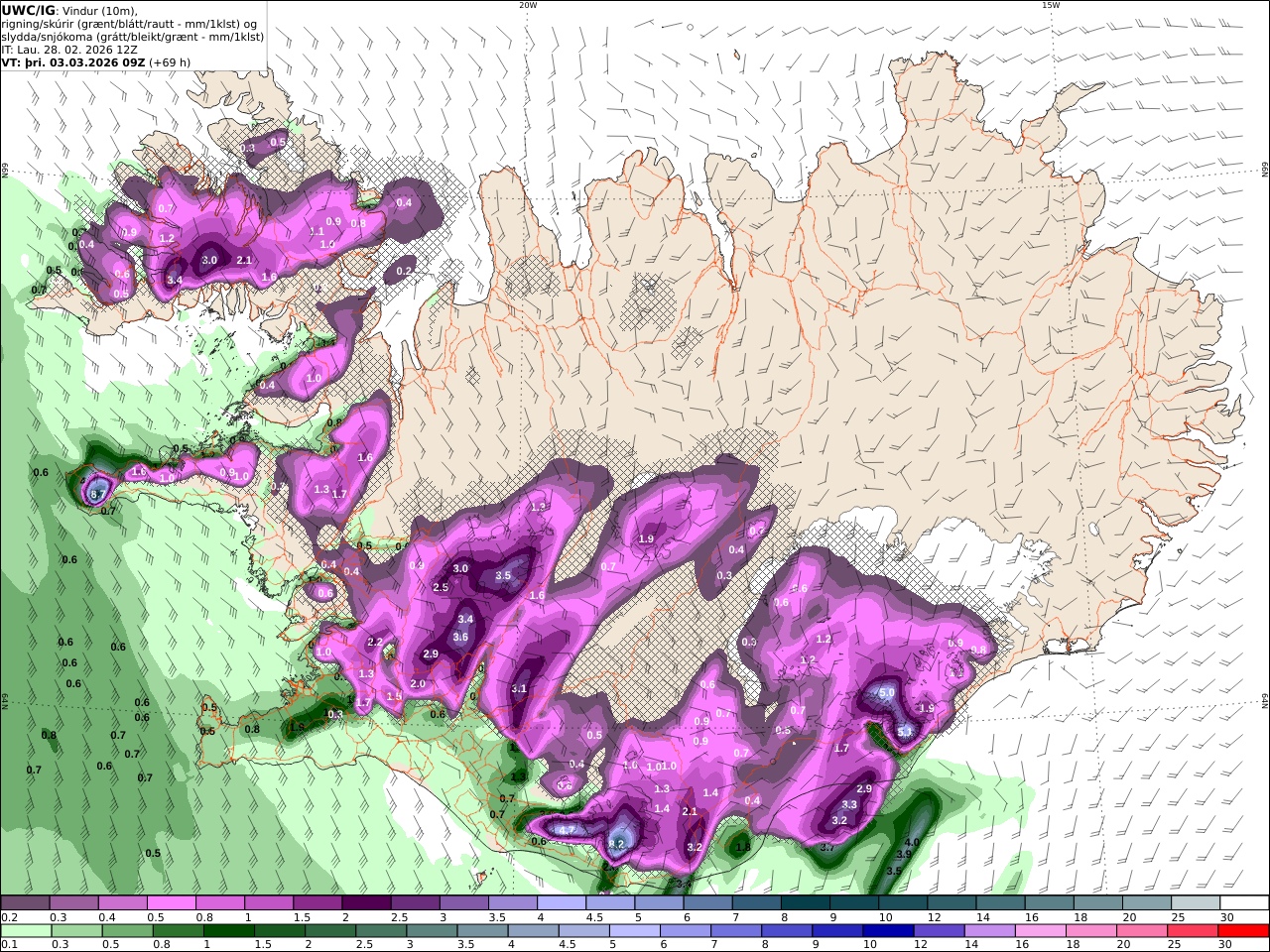Click the bright pink 0.5–0.8 snow legend swatch
This screenshot has height=952, width=1270.
click(172, 902)
